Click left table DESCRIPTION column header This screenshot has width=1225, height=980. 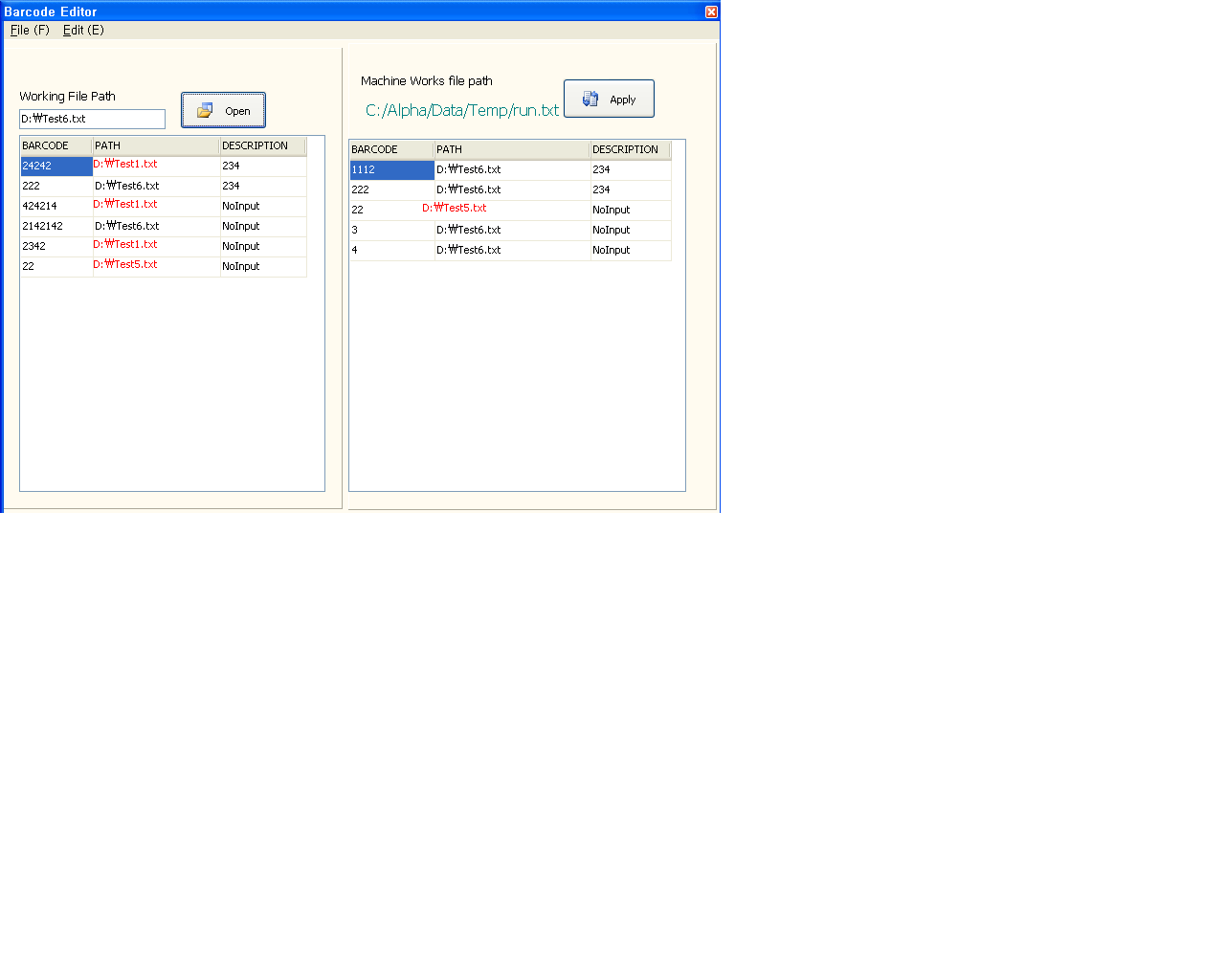(x=262, y=146)
